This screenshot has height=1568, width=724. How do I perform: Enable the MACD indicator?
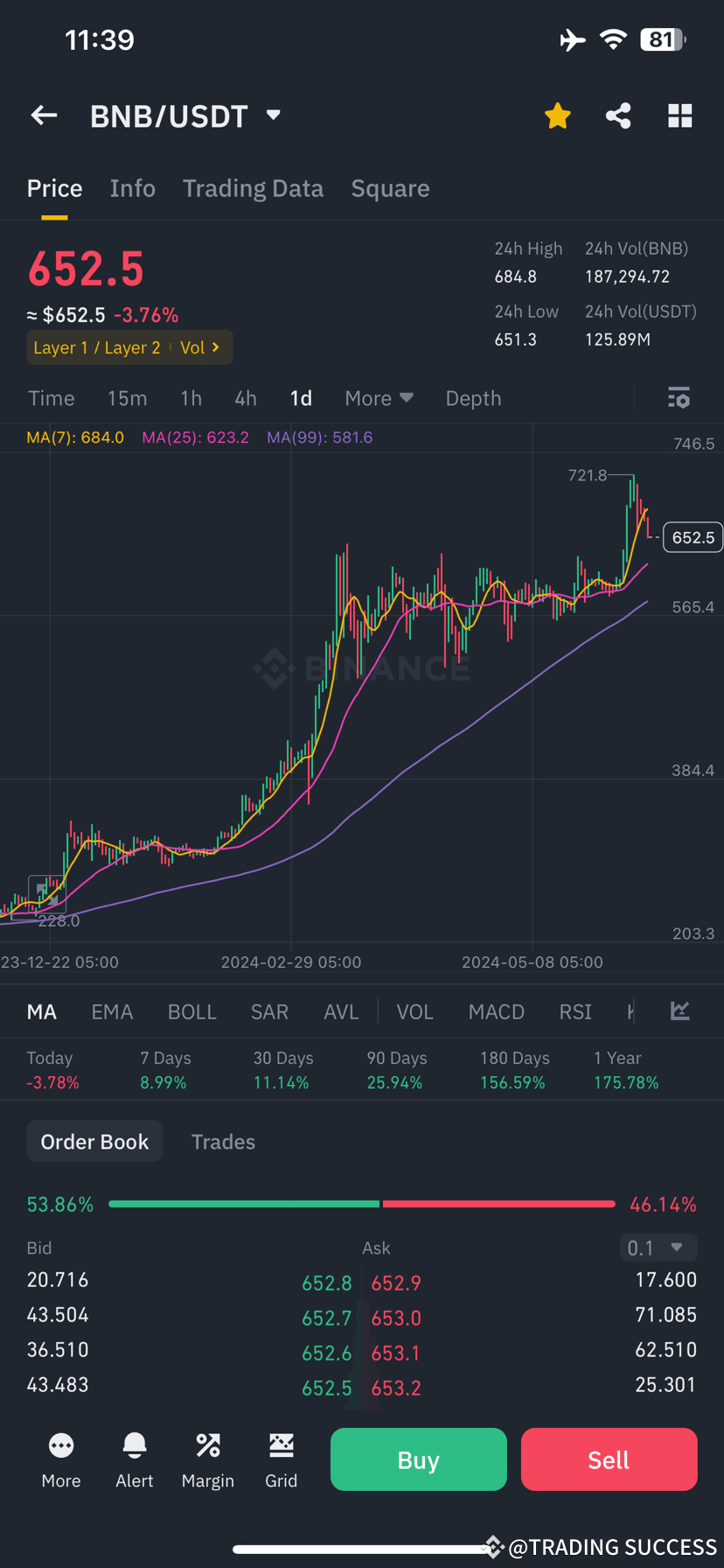pos(496,1011)
